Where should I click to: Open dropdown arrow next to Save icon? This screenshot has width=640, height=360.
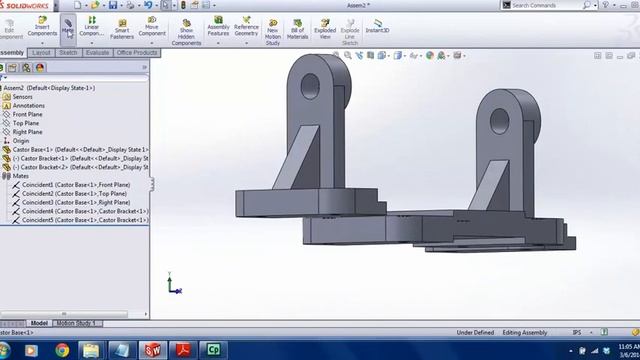click(121, 6)
